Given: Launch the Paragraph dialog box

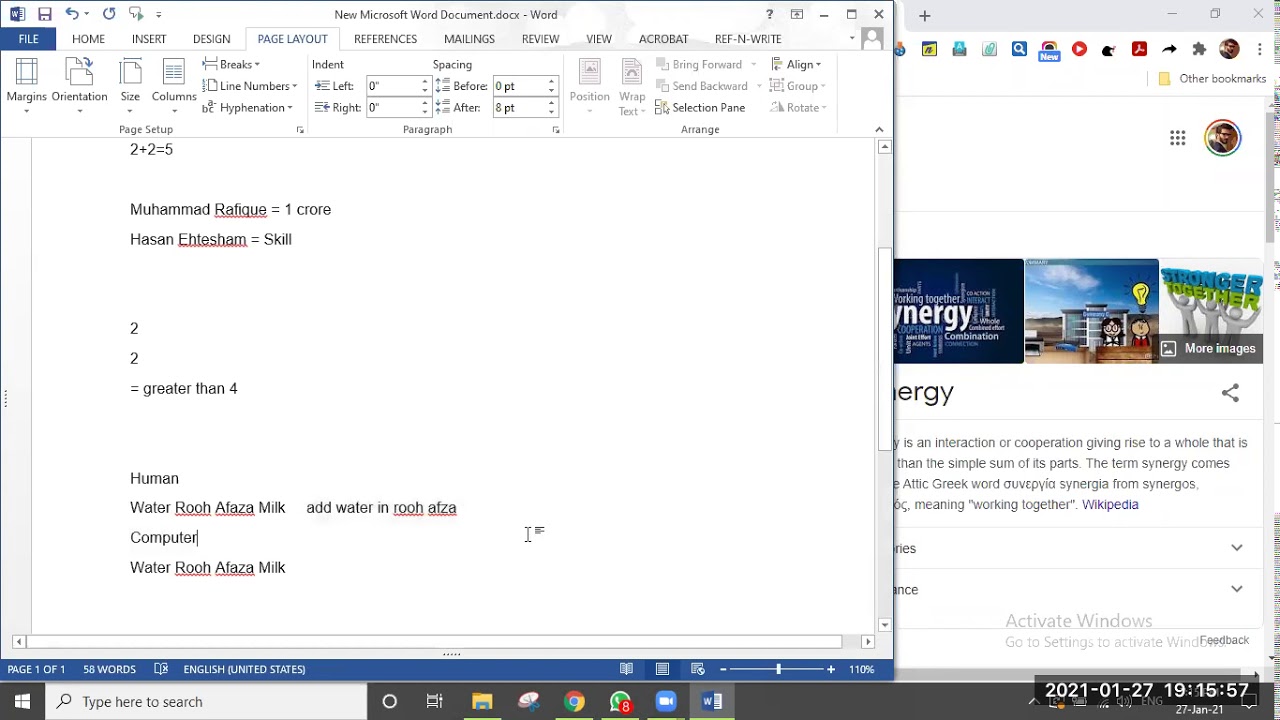Looking at the screenshot, I should tap(556, 130).
